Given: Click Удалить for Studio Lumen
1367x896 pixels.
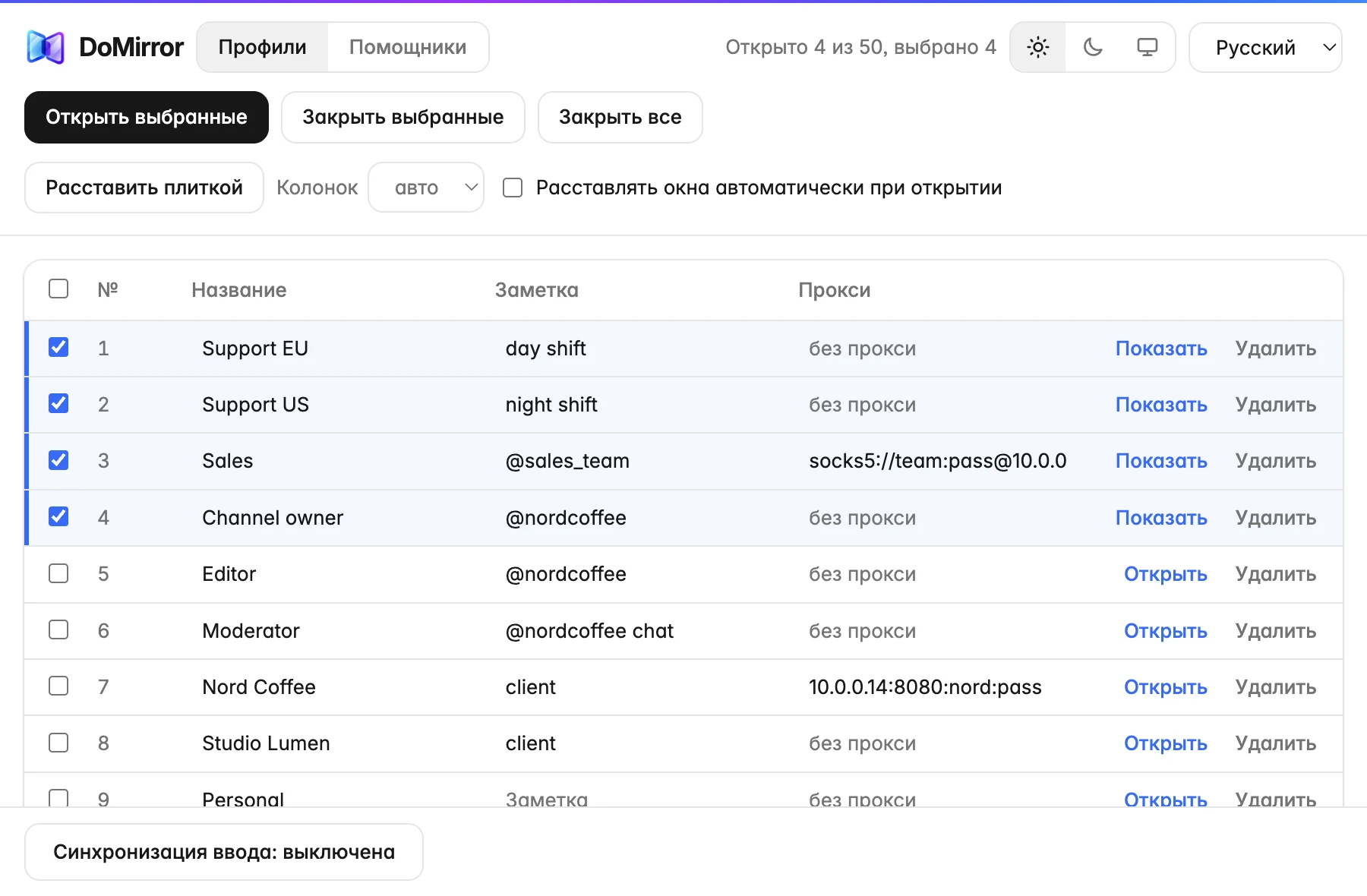Looking at the screenshot, I should 1276,743.
